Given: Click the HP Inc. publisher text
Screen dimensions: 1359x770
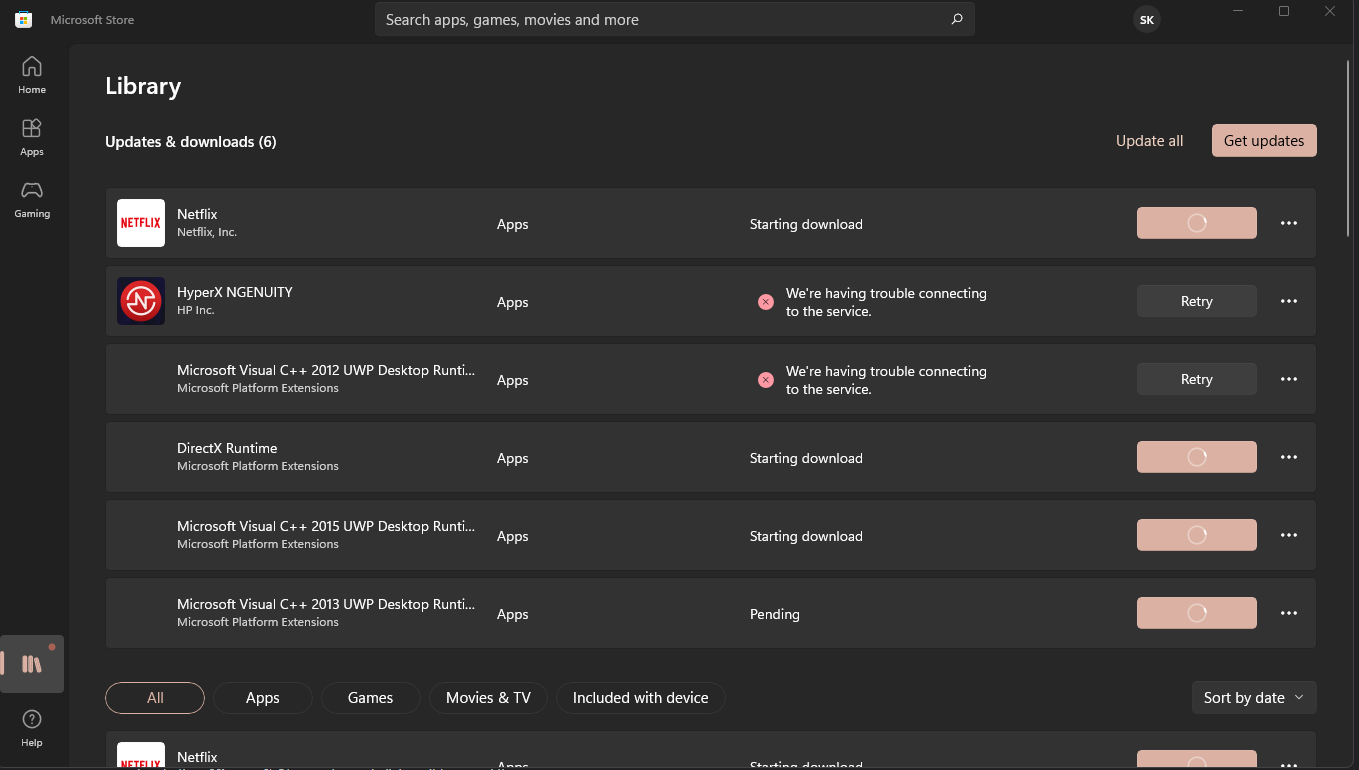Looking at the screenshot, I should pos(196,310).
